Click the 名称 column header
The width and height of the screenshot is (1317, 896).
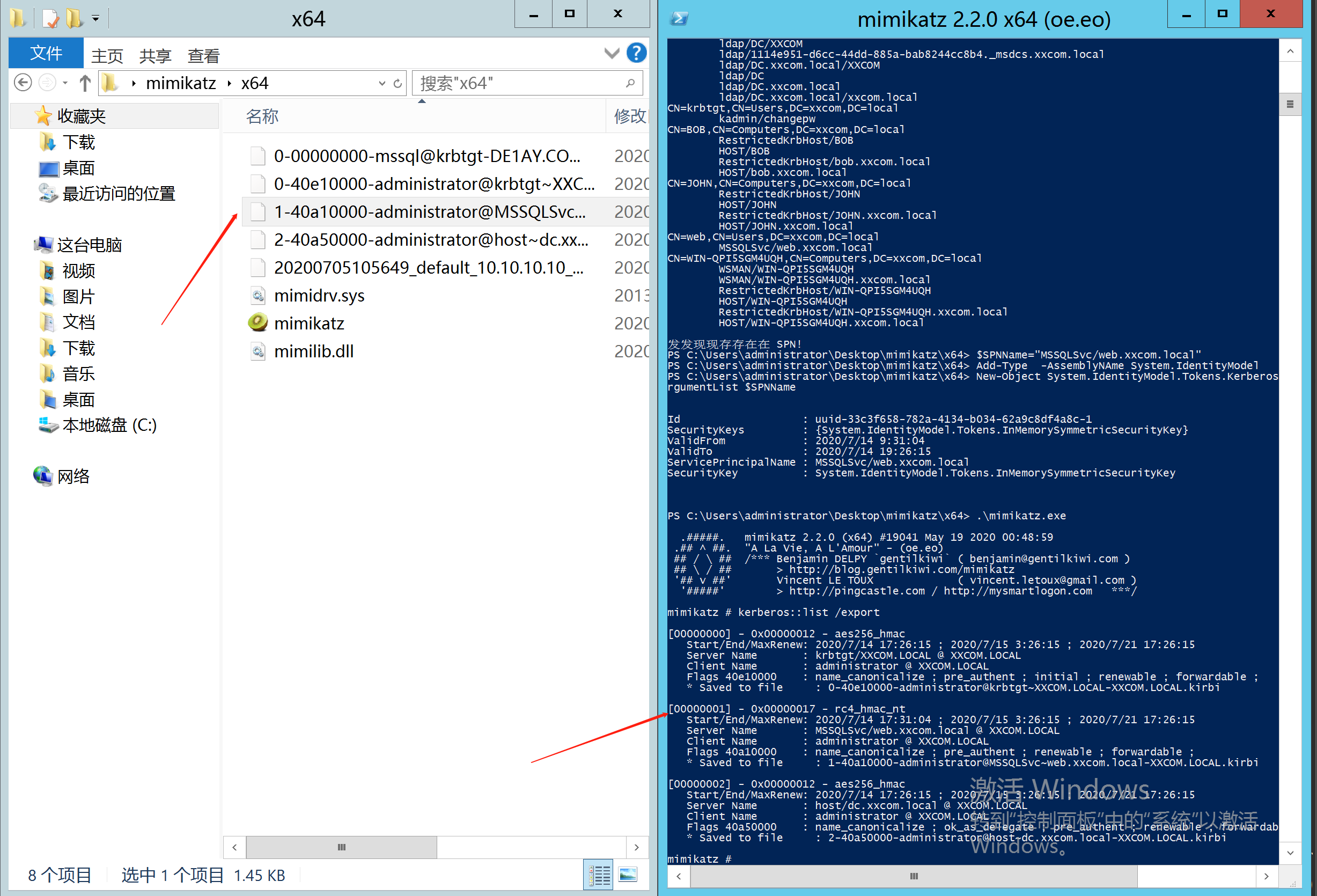tap(262, 116)
